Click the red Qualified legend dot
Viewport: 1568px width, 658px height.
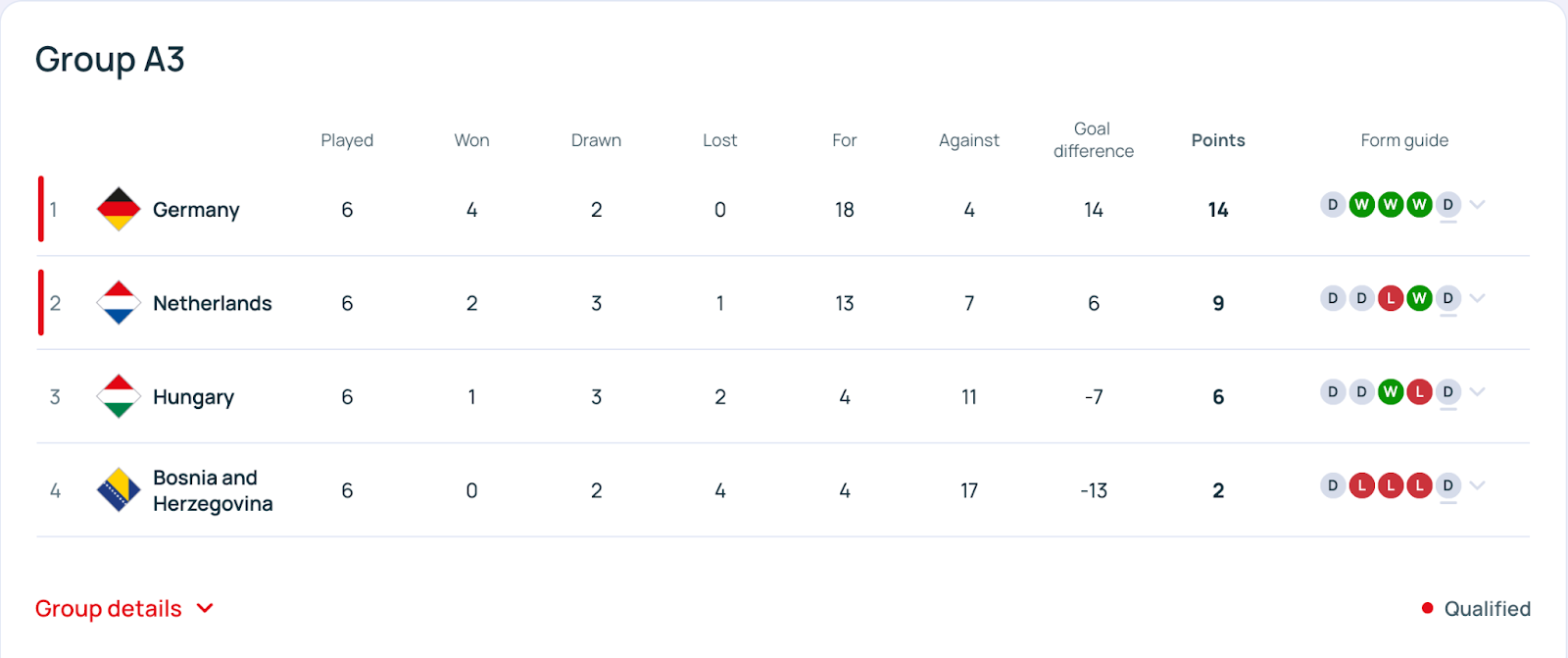[x=1428, y=608]
